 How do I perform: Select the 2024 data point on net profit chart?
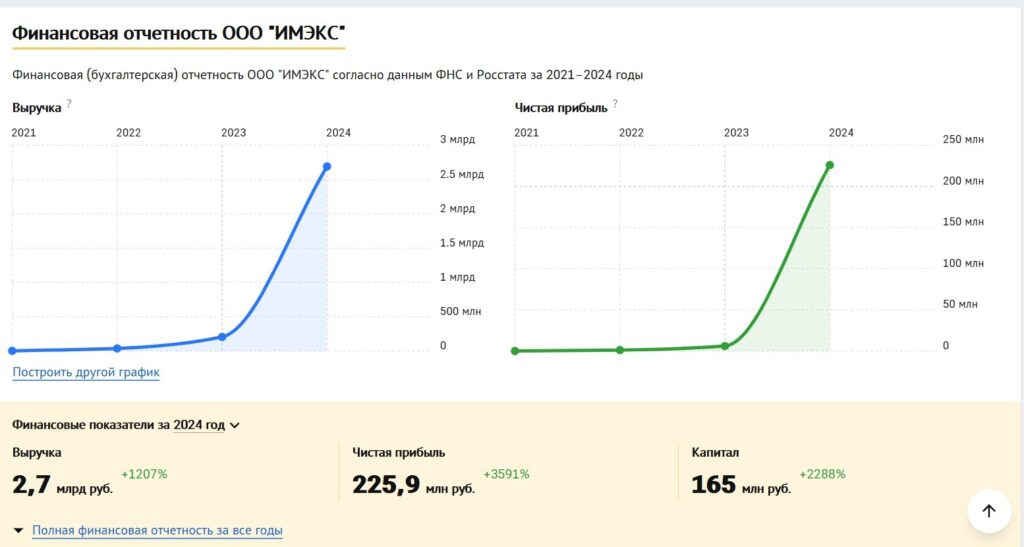(830, 165)
